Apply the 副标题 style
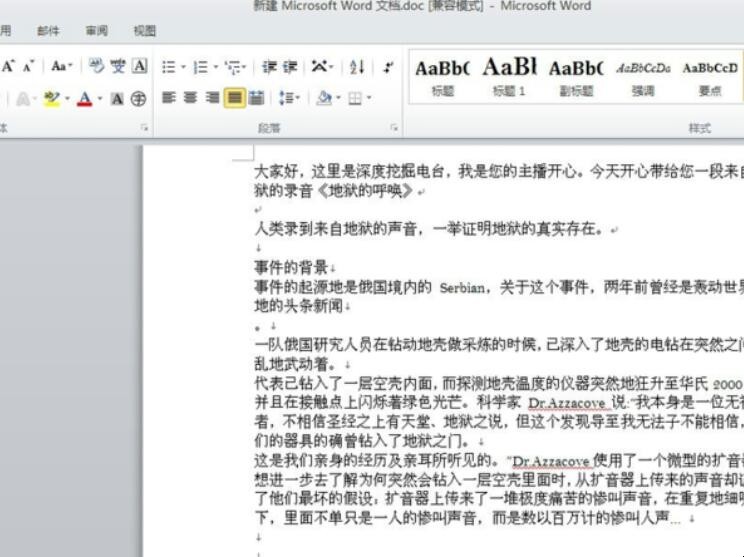The width and height of the screenshot is (744, 557). 576,77
